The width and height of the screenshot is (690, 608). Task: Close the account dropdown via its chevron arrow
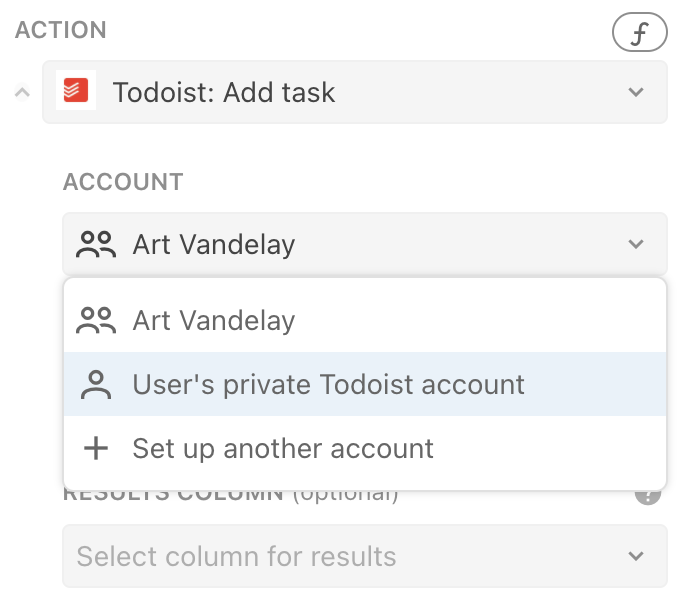[x=636, y=245]
